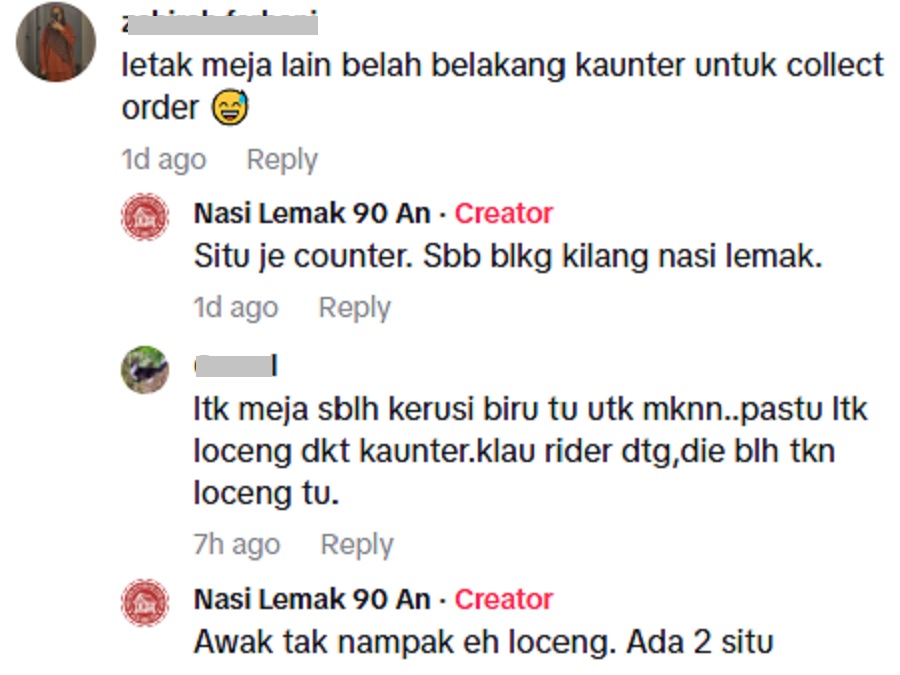This screenshot has height=675, width=900.
Task: Select the 'ltk meja sblh kerusi biru' comment text
Action: pyautogui.click(x=531, y=451)
